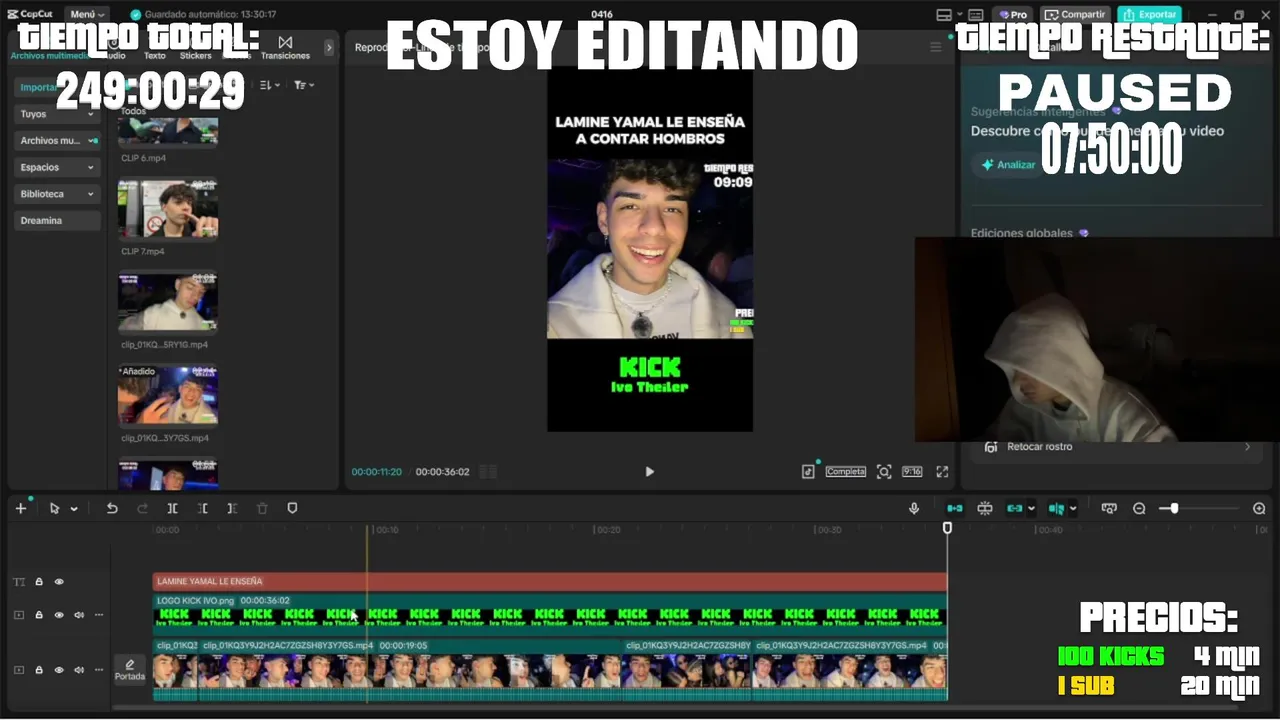Open the media filter dropdown
This screenshot has width=1280, height=720.
304,85
